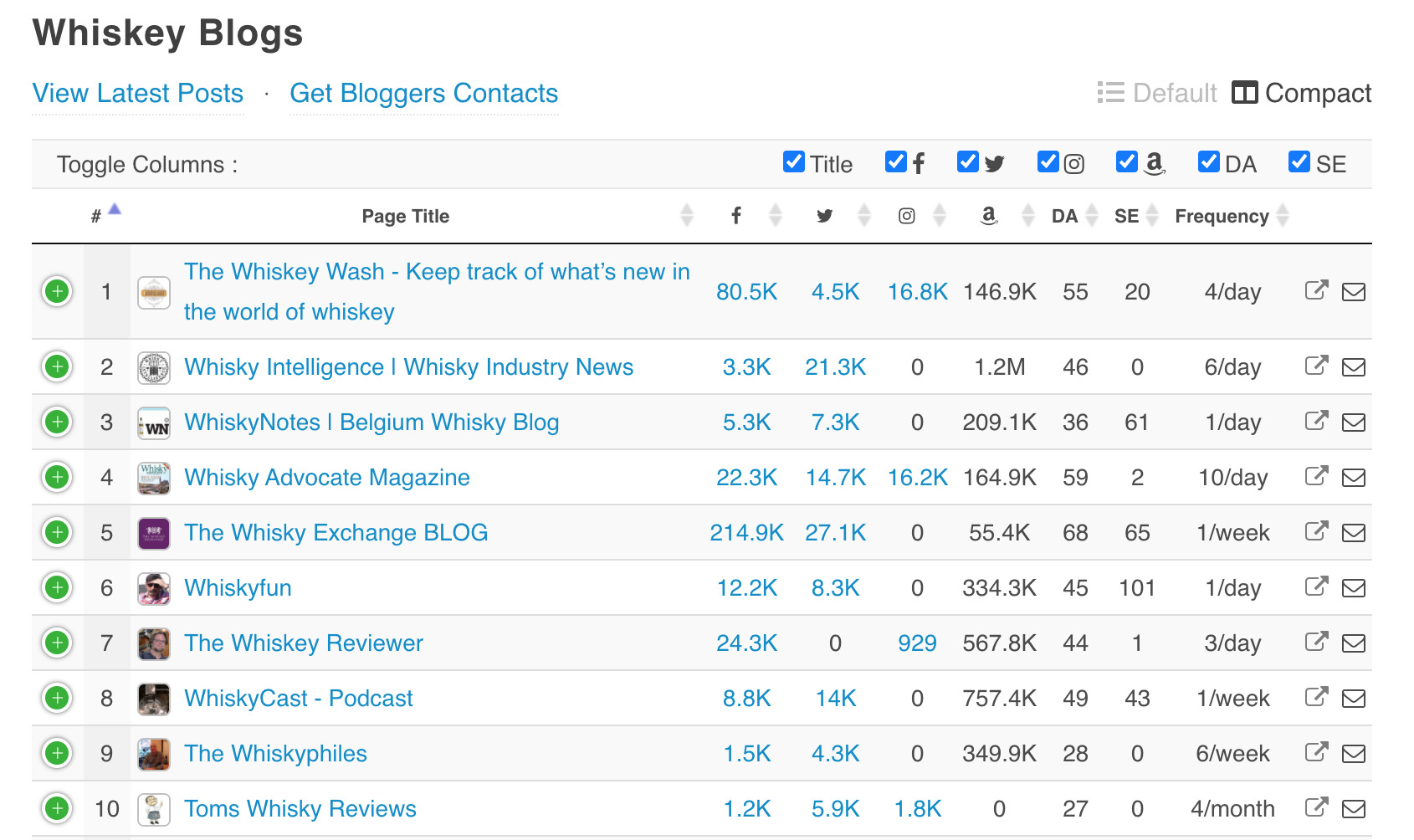Sort by Alexa rank column header
This screenshot has width=1414, height=840.
[x=988, y=216]
